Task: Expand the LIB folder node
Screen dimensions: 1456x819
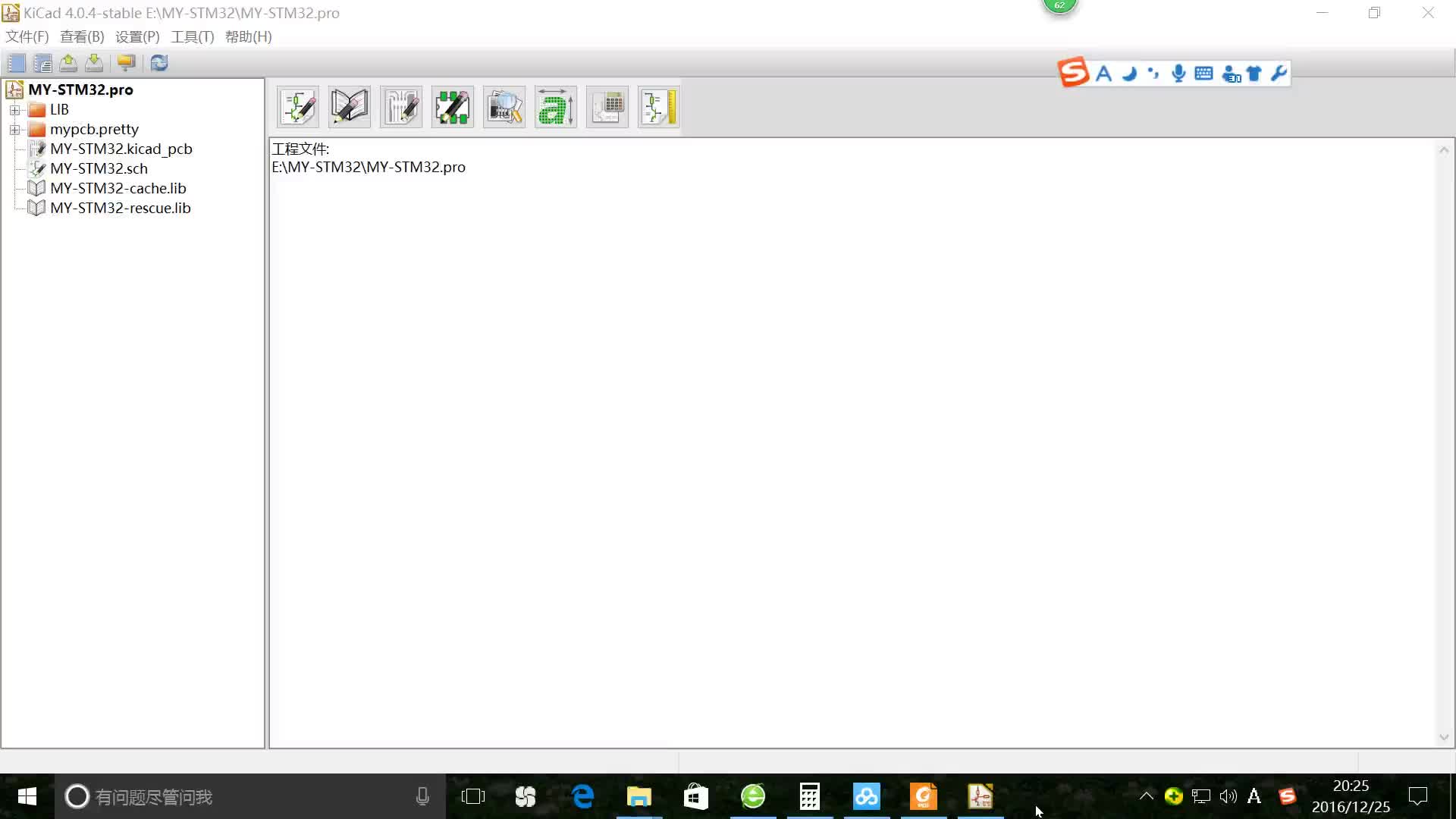Action: pyautogui.click(x=14, y=110)
